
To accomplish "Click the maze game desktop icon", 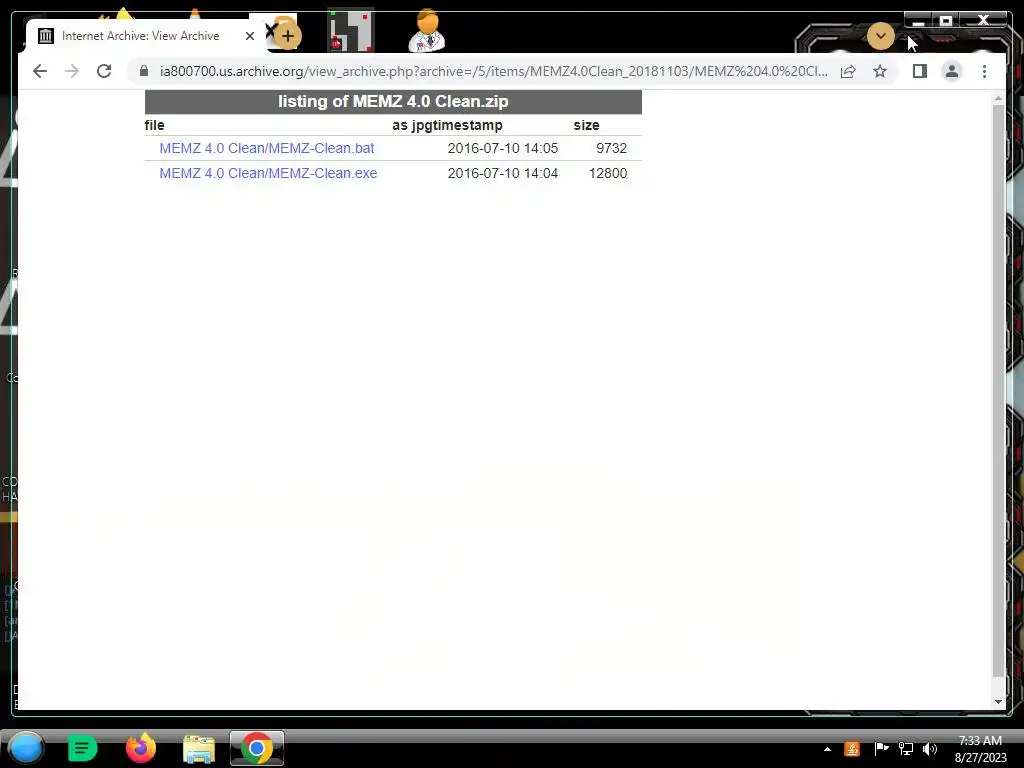I will tap(351, 30).
